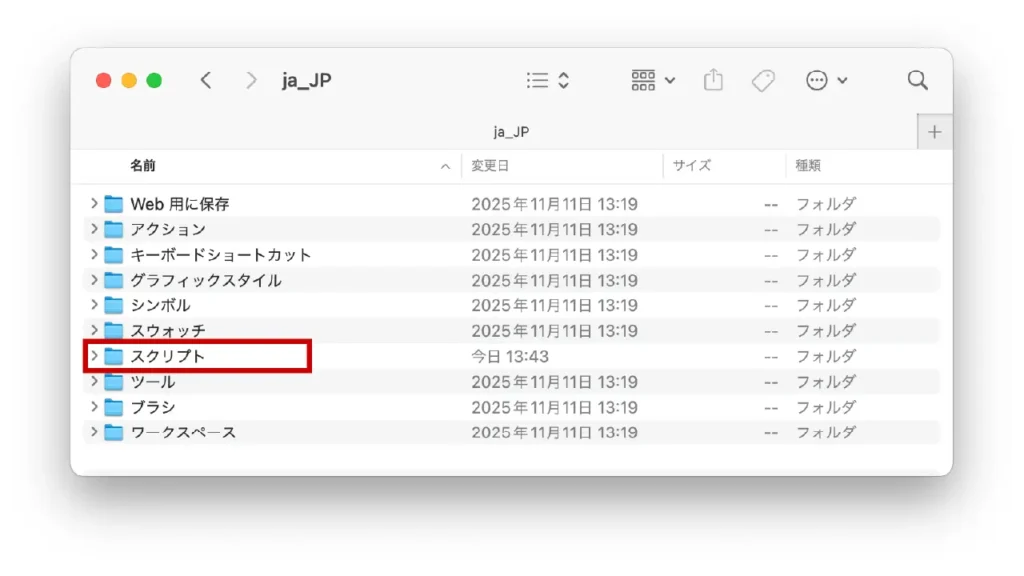This screenshot has width=1024, height=576.
Task: Sort by 変更日 column header
Action: tap(491, 166)
